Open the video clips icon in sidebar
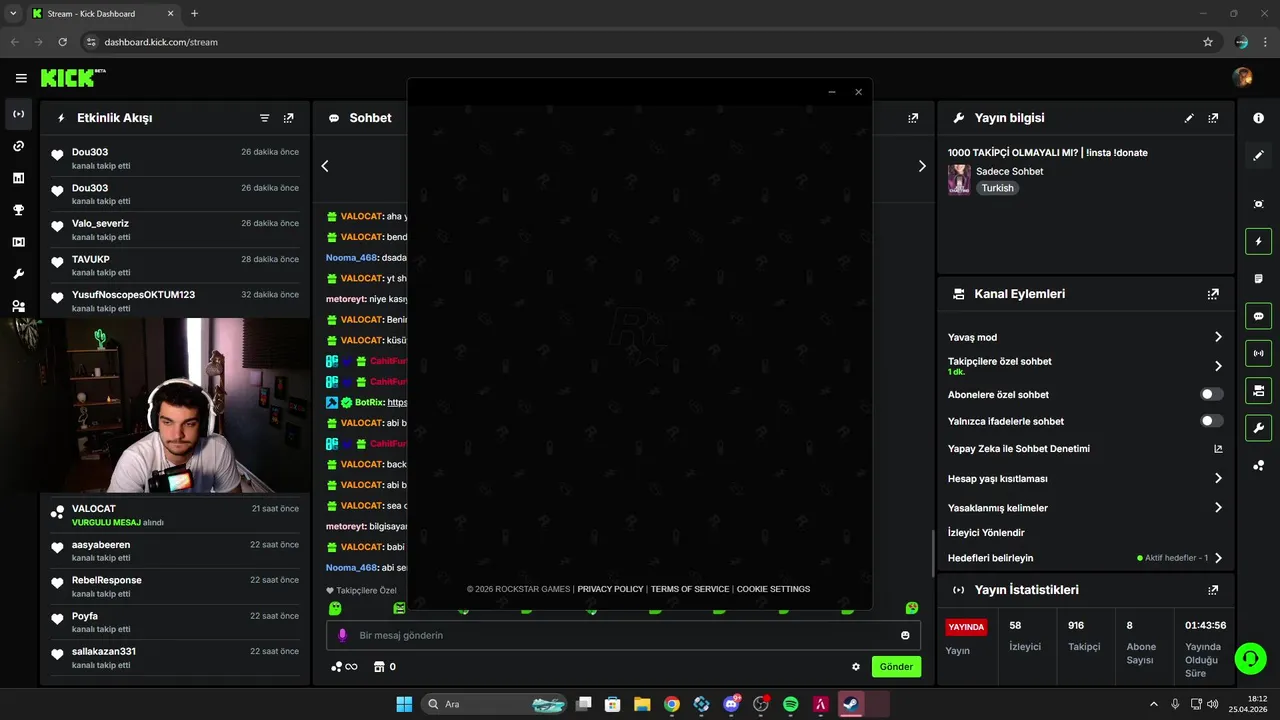 18,242
